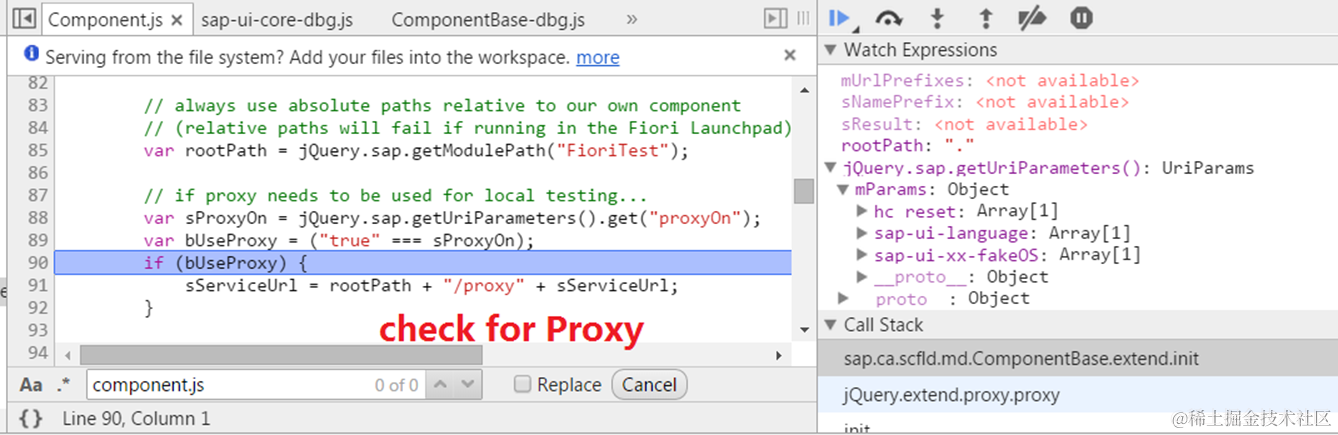
Task: Resume script execution button
Action: (x=840, y=18)
